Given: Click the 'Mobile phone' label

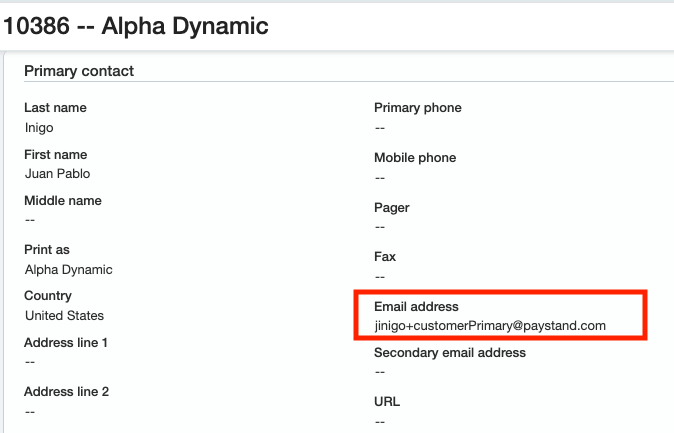Looking at the screenshot, I should [415, 158].
